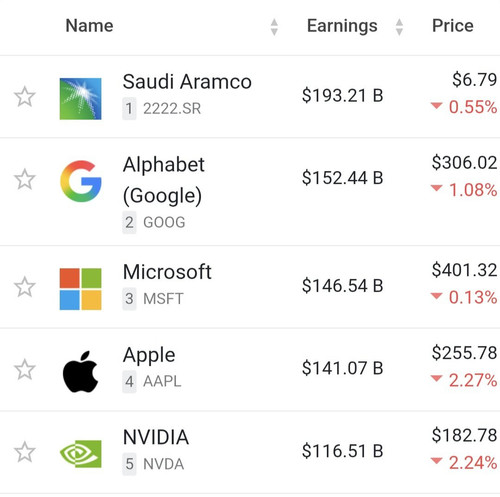
Task: Open the Microsoft company page link
Action: pos(167,272)
